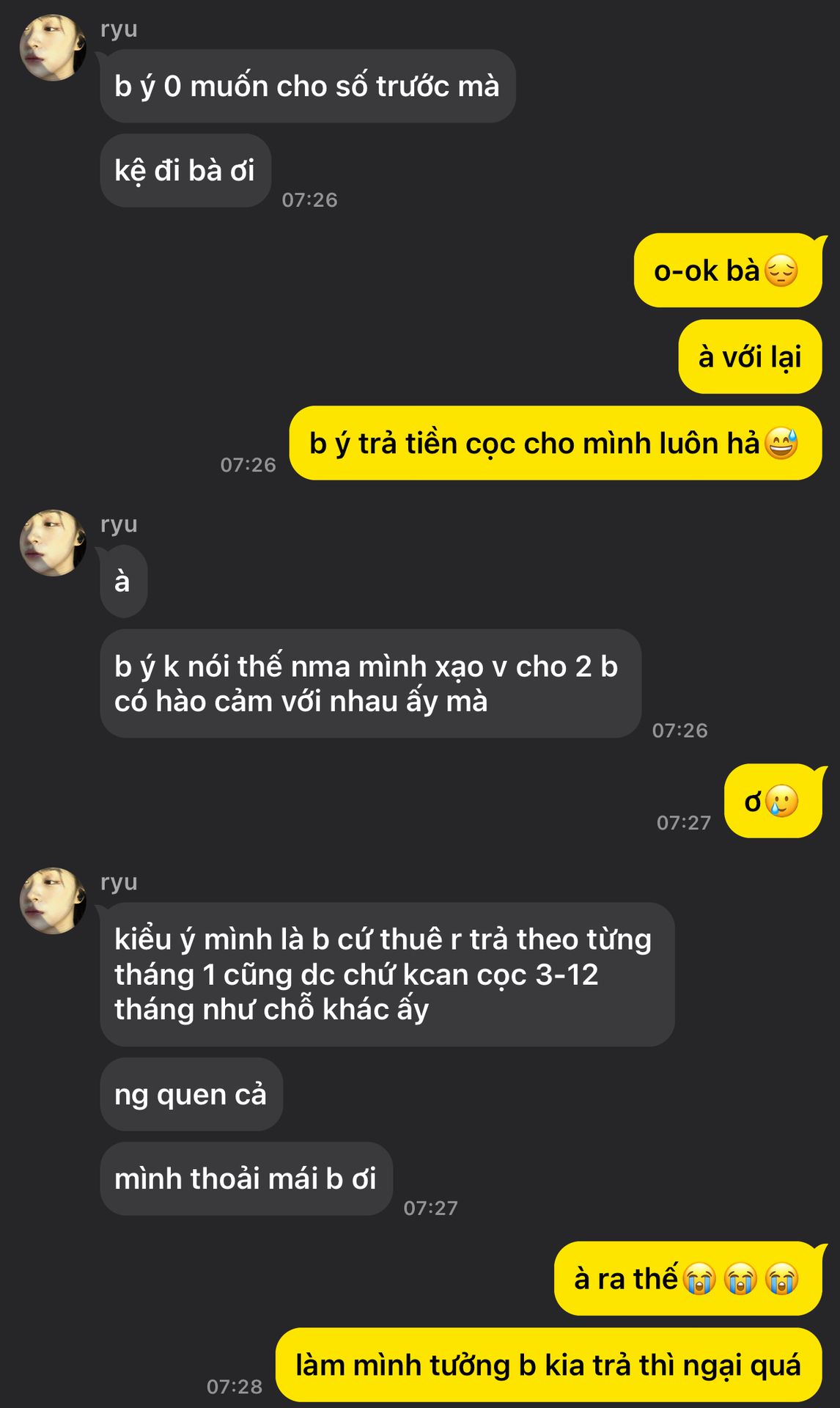Select the 'à ra thế' message with crying emojis
Viewport: 840px width, 1408px height.
click(x=688, y=1278)
